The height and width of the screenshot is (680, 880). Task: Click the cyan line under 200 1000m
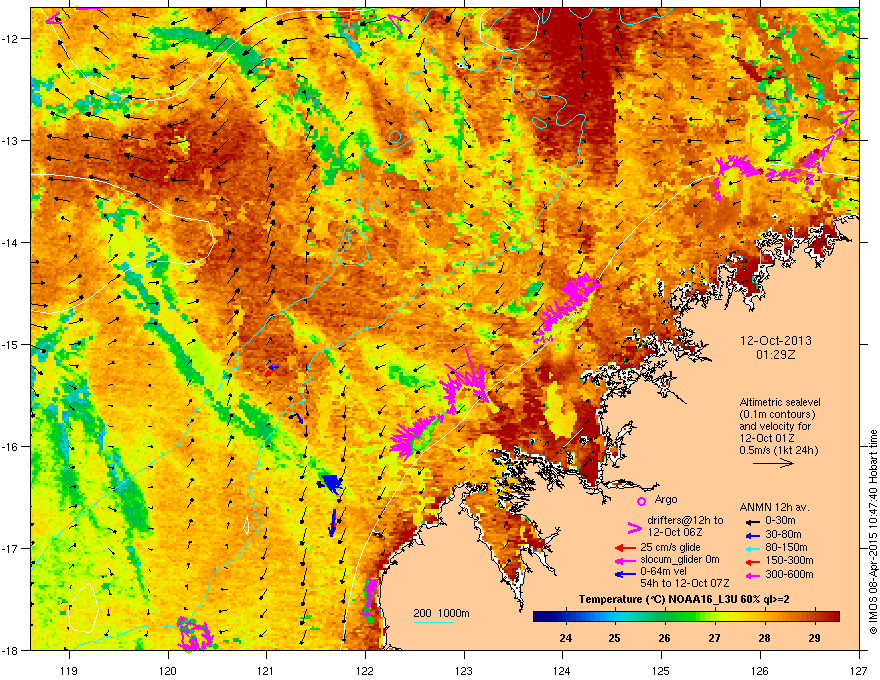(x=434, y=622)
